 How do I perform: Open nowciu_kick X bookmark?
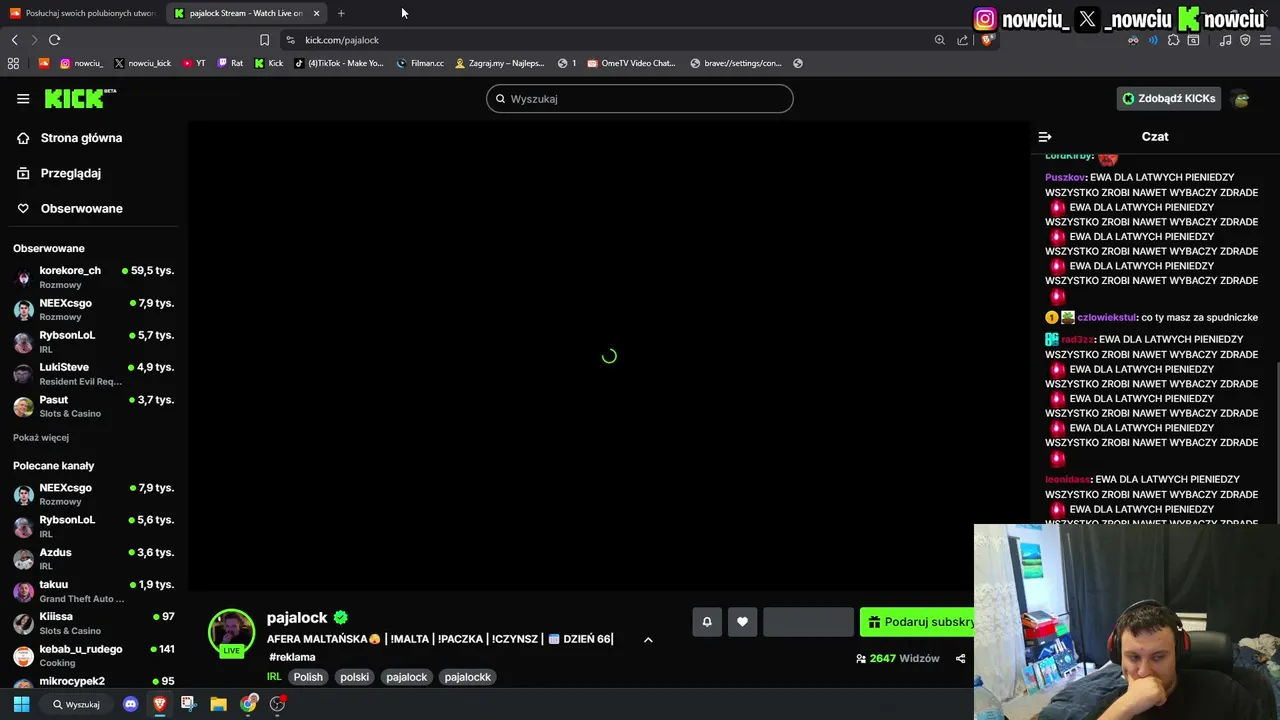point(143,63)
